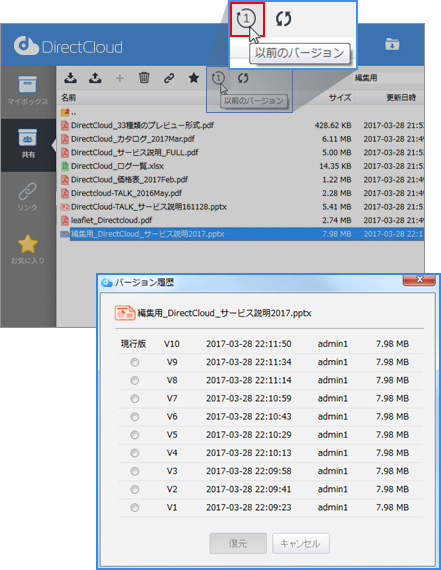The height and width of the screenshot is (570, 441).
Task: Click the V10 current version row
Action: pyautogui.click(x=269, y=344)
